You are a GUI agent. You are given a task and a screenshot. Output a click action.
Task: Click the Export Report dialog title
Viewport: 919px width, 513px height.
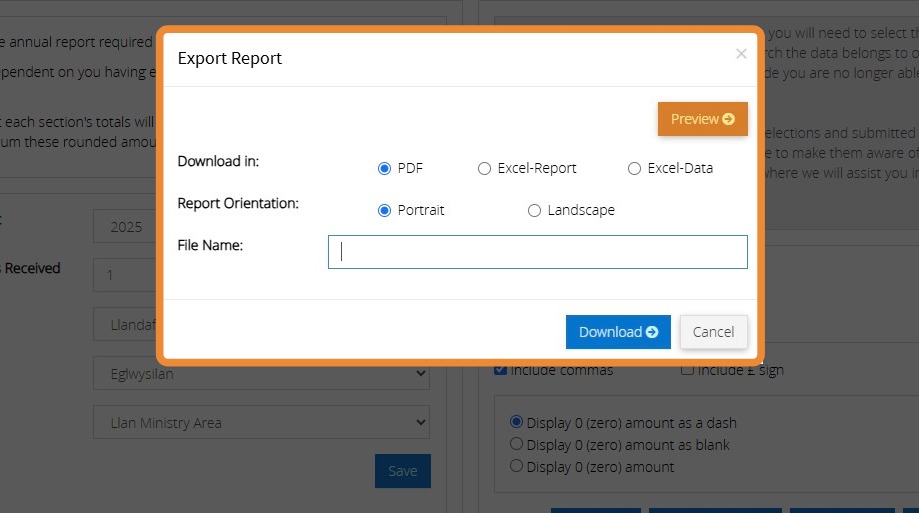230,58
